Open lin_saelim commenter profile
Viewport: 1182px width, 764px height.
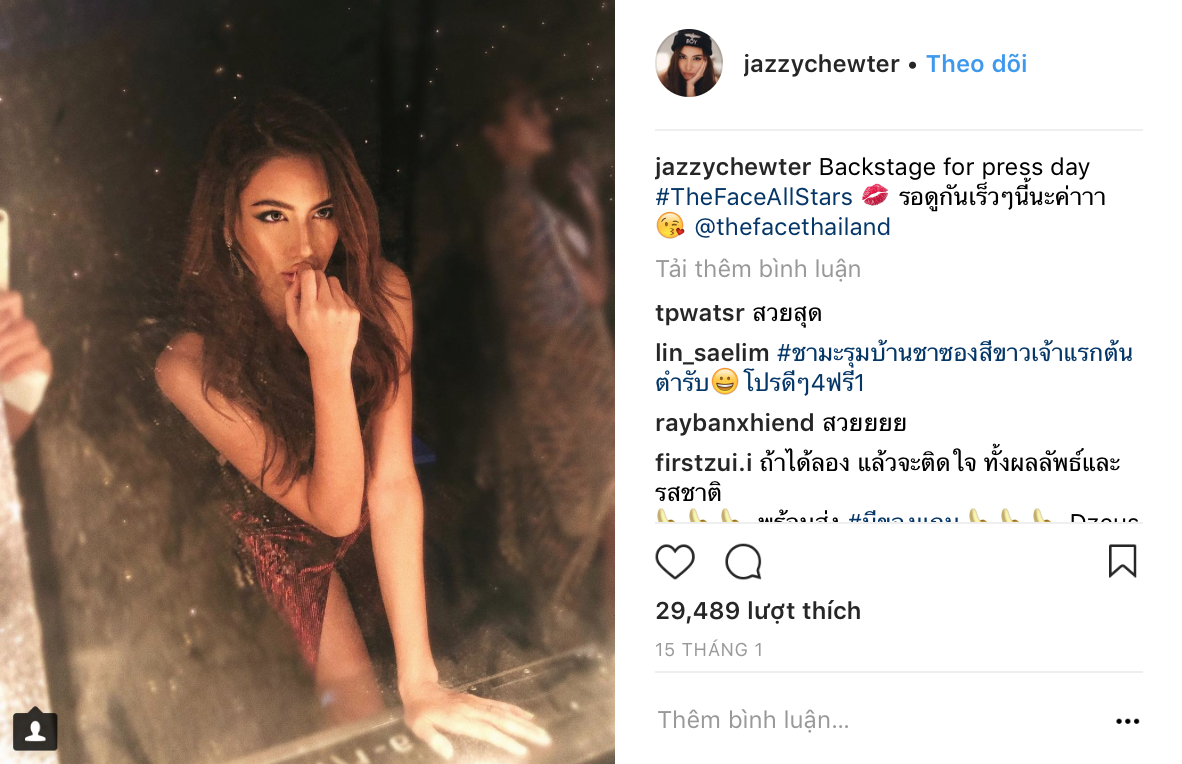[x=712, y=353]
